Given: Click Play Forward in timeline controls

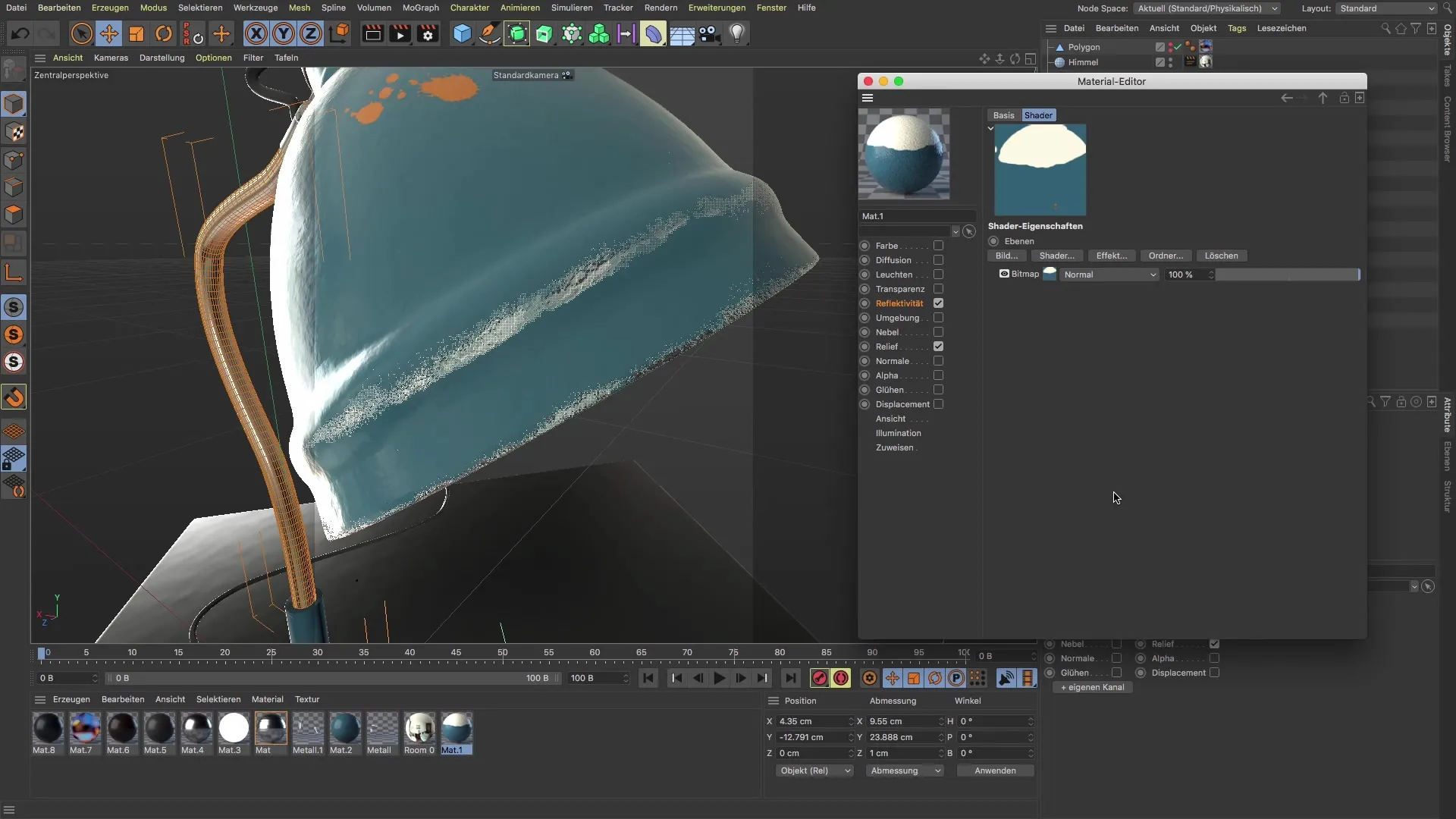Looking at the screenshot, I should point(720,678).
